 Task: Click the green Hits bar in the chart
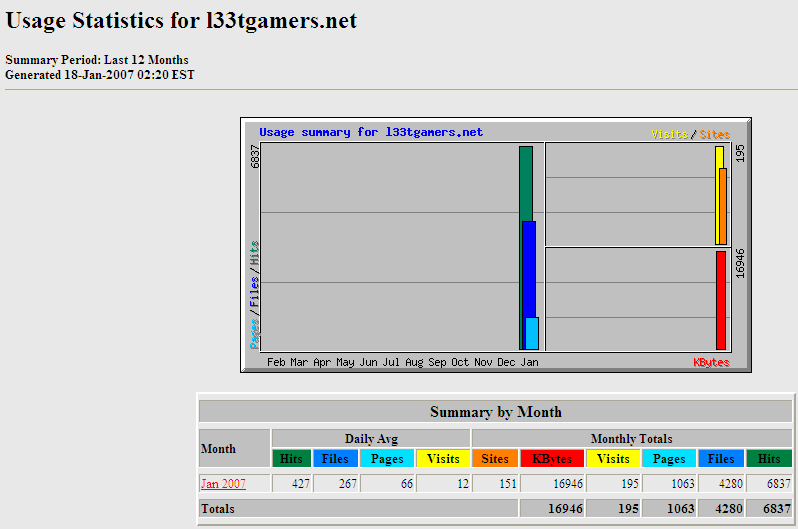(x=525, y=183)
